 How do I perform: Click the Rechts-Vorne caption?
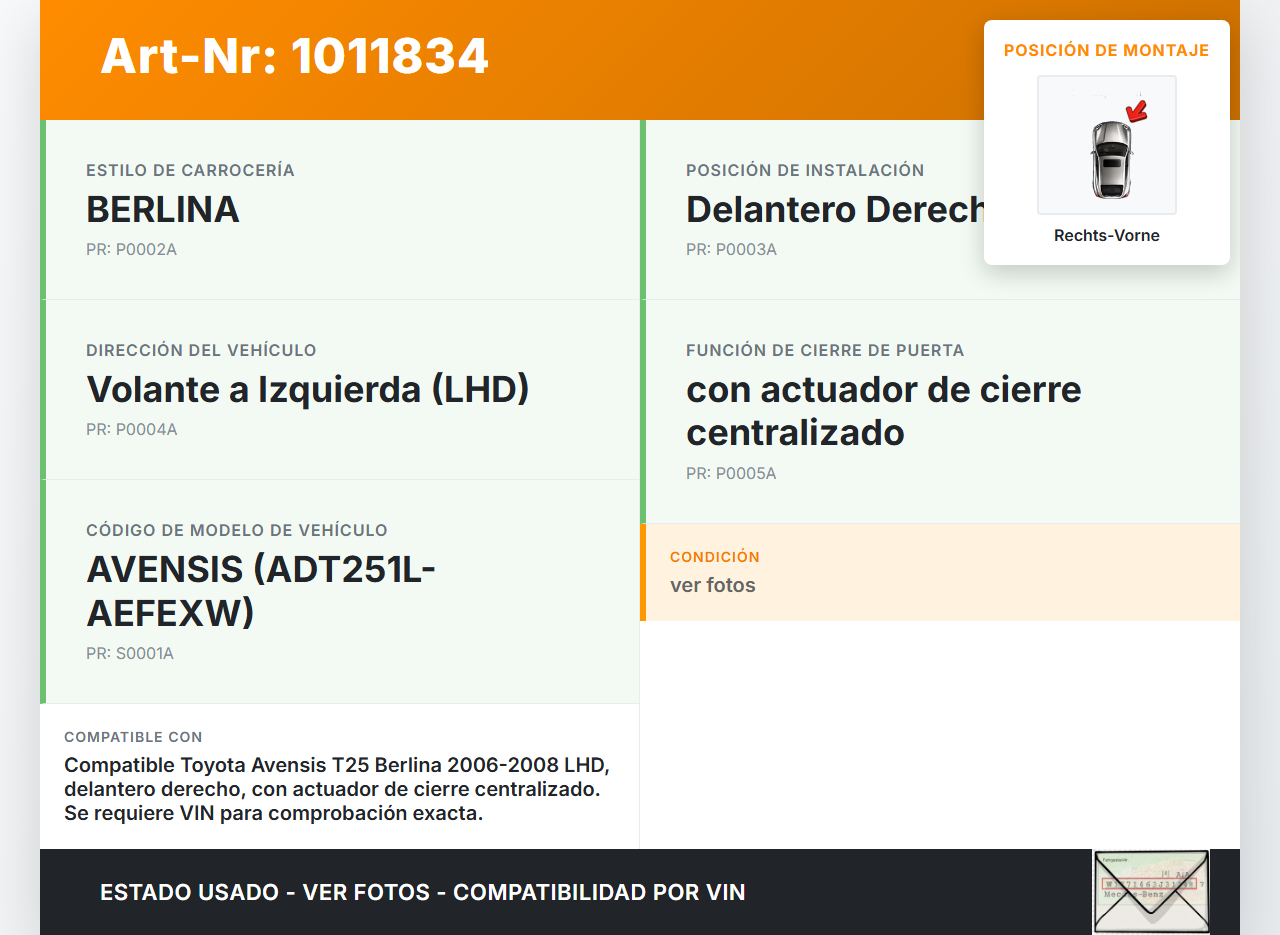pos(1106,236)
